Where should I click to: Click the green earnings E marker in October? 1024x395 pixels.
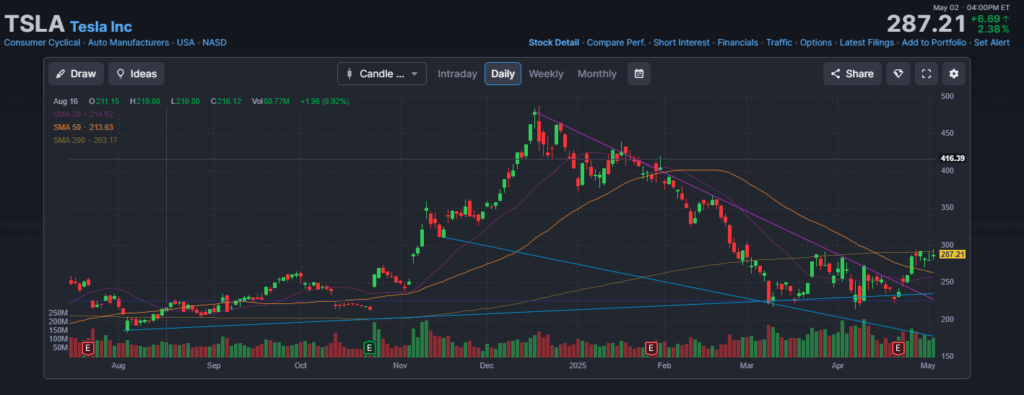pos(370,349)
